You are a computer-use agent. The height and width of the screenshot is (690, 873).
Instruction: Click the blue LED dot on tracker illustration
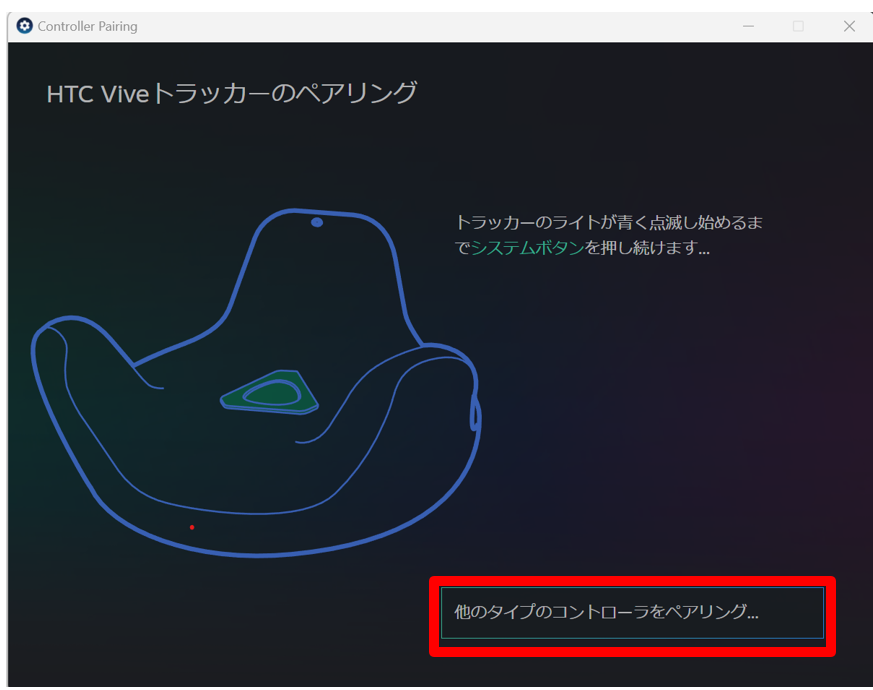(x=317, y=222)
